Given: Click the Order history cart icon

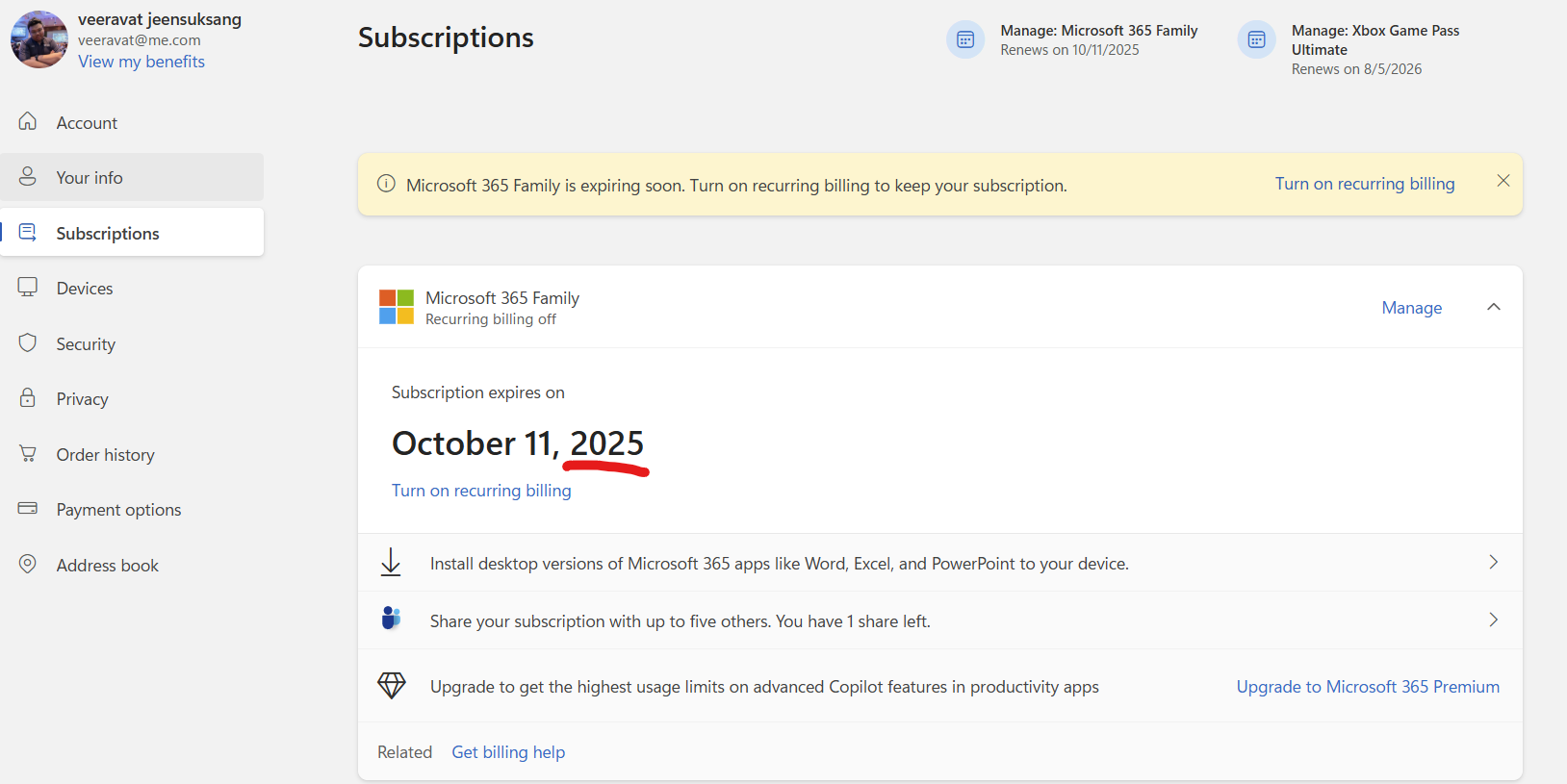Looking at the screenshot, I should point(28,454).
